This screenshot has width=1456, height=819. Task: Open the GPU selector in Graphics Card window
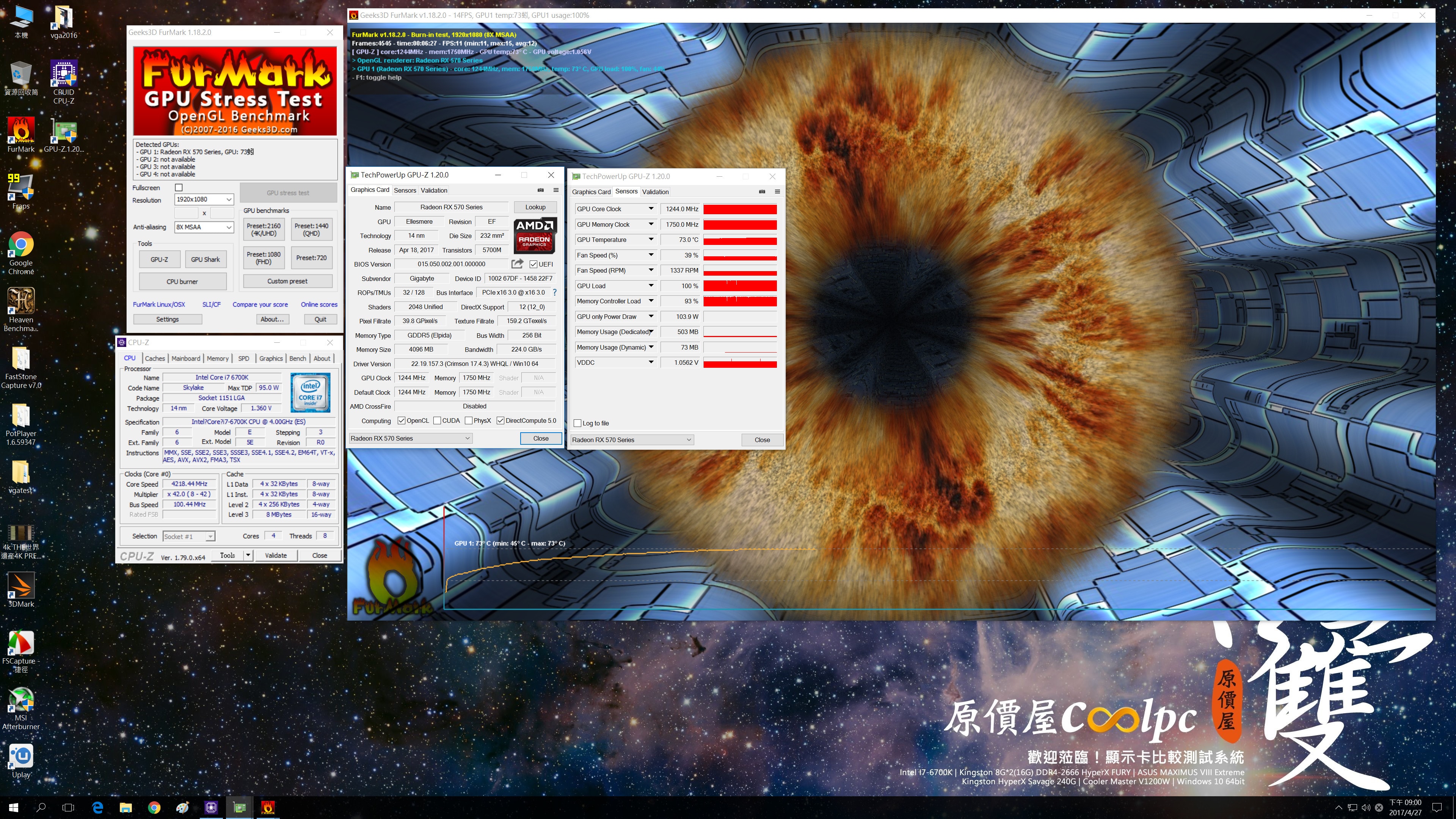pos(410,438)
